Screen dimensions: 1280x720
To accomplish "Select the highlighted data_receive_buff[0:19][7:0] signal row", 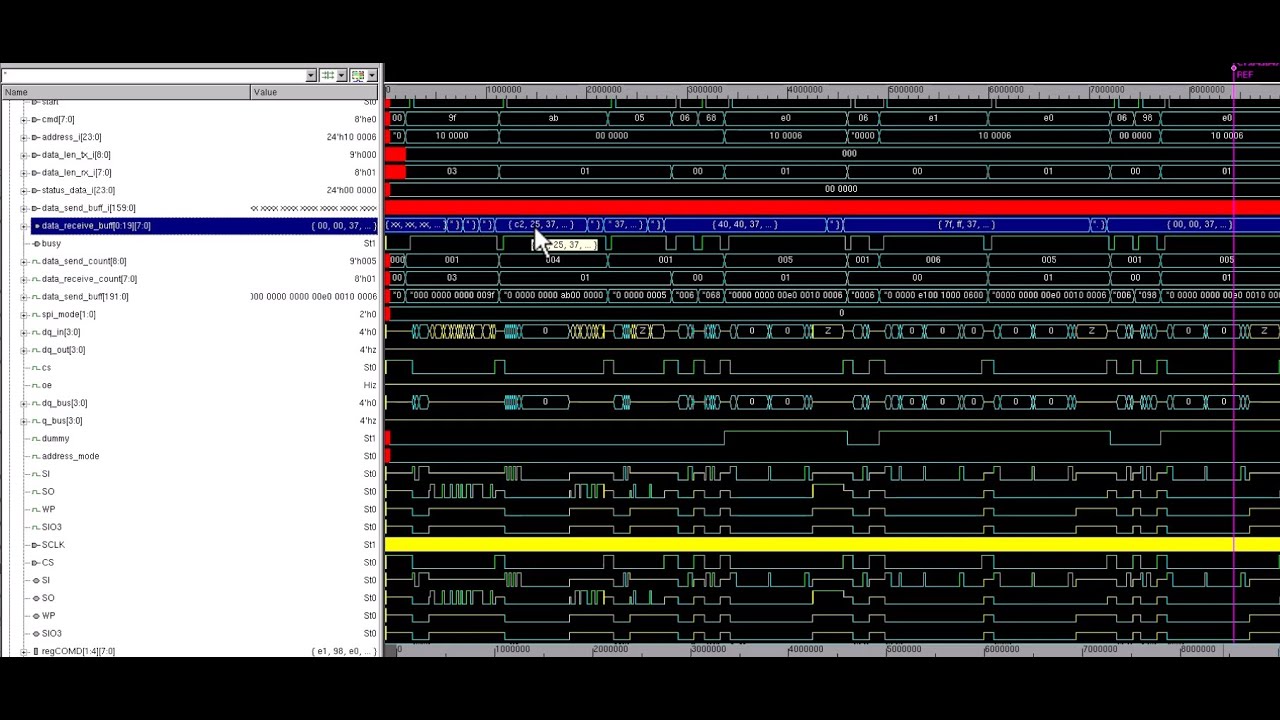I will 205,226.
